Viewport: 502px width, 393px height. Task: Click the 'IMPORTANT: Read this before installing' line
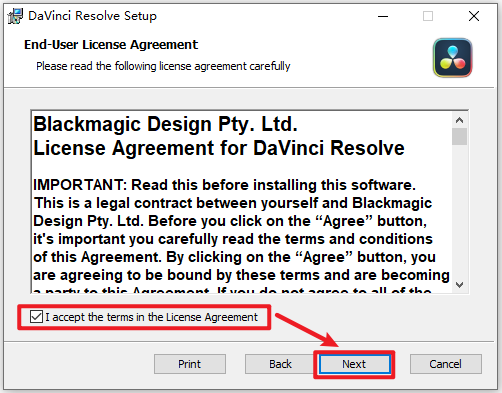click(x=224, y=185)
